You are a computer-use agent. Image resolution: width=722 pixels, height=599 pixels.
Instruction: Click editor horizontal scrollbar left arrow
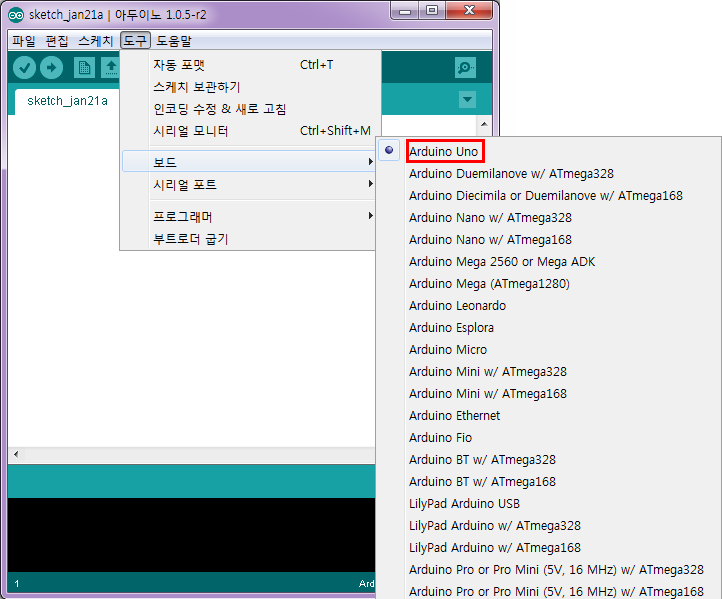coord(17,454)
